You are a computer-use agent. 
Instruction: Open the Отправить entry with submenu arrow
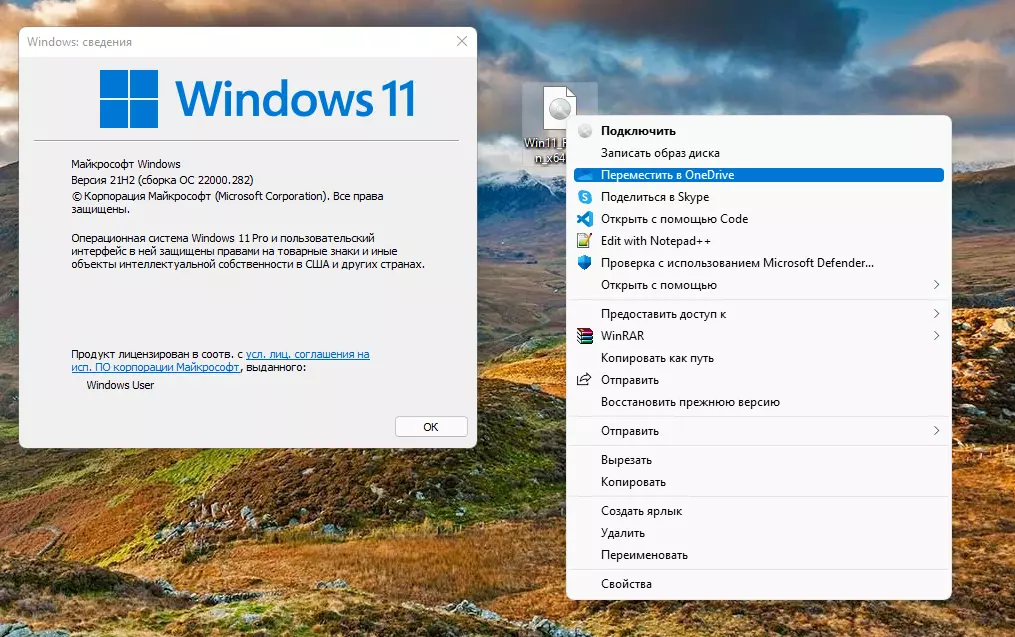pyautogui.click(x=759, y=430)
